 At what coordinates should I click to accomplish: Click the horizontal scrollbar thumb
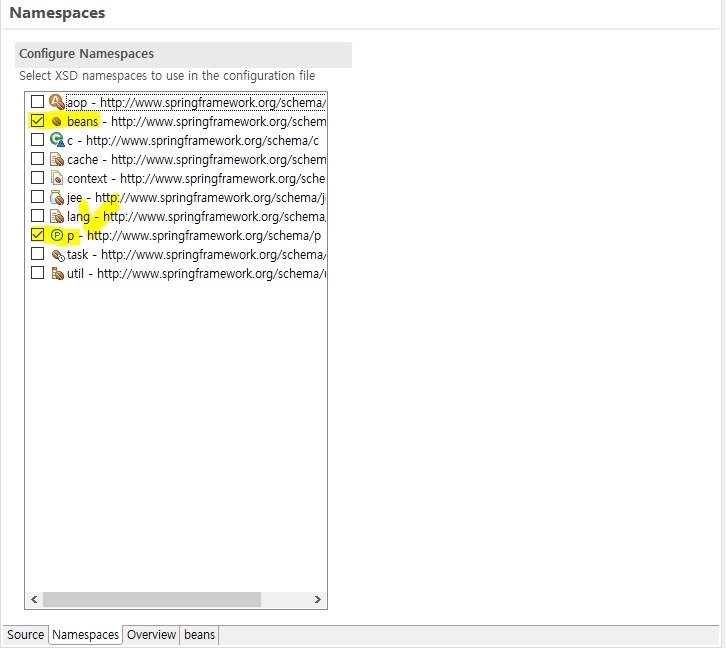click(152, 599)
